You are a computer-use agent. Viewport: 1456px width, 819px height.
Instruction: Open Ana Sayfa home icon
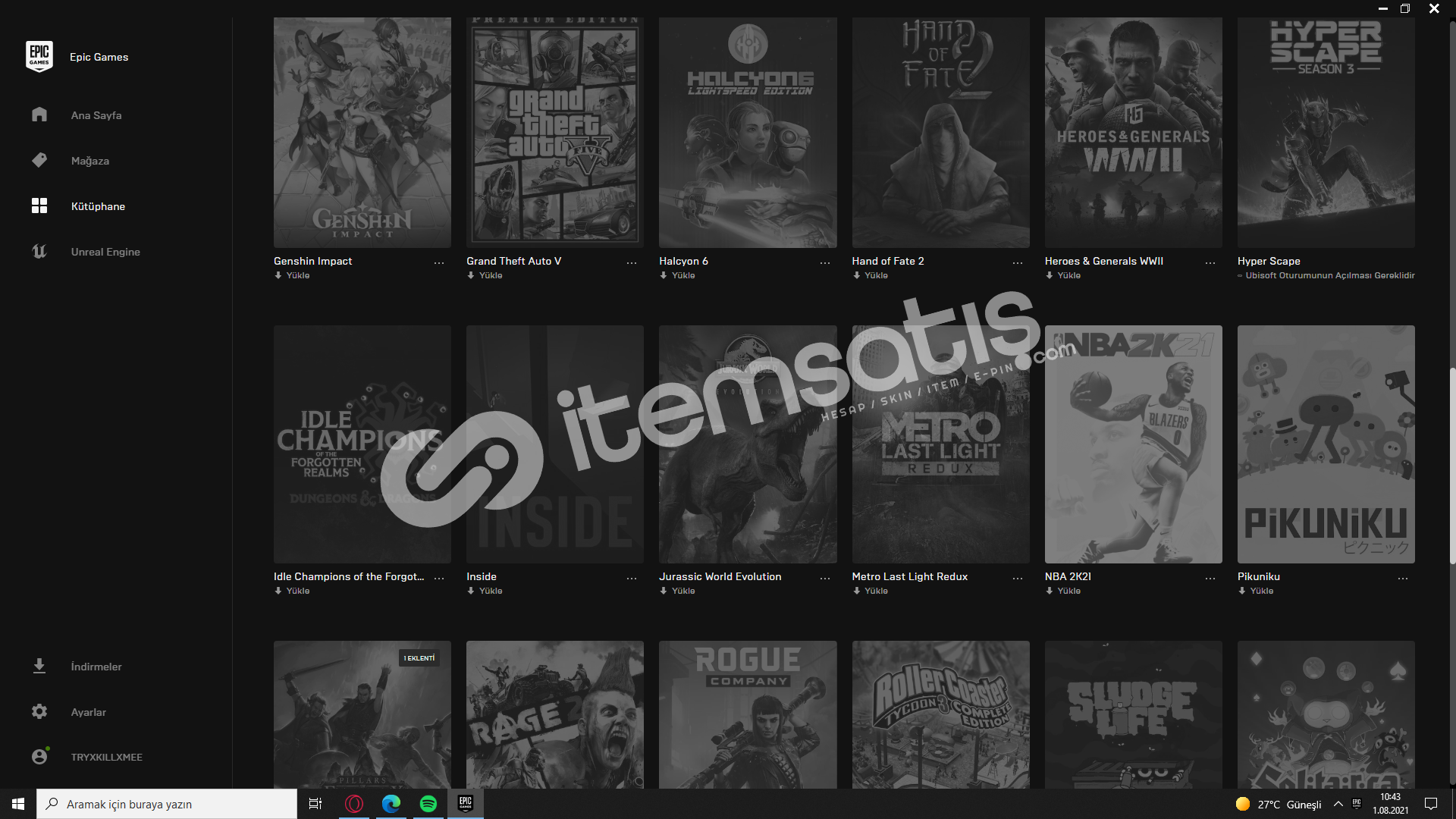pyautogui.click(x=39, y=115)
